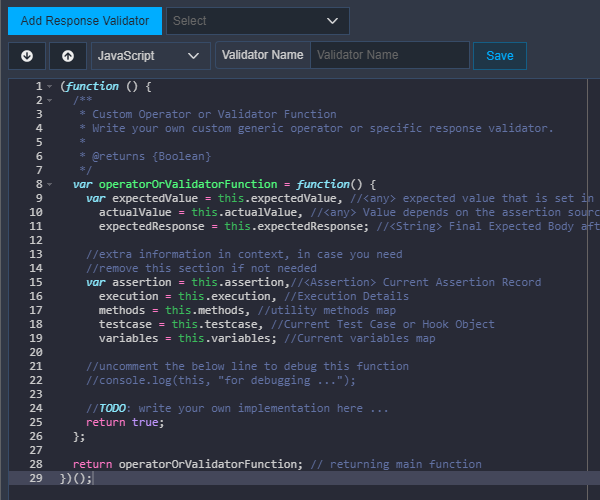Click the '@returns {Boolean}' comment
Screen dimensions: 600x500
151,156
